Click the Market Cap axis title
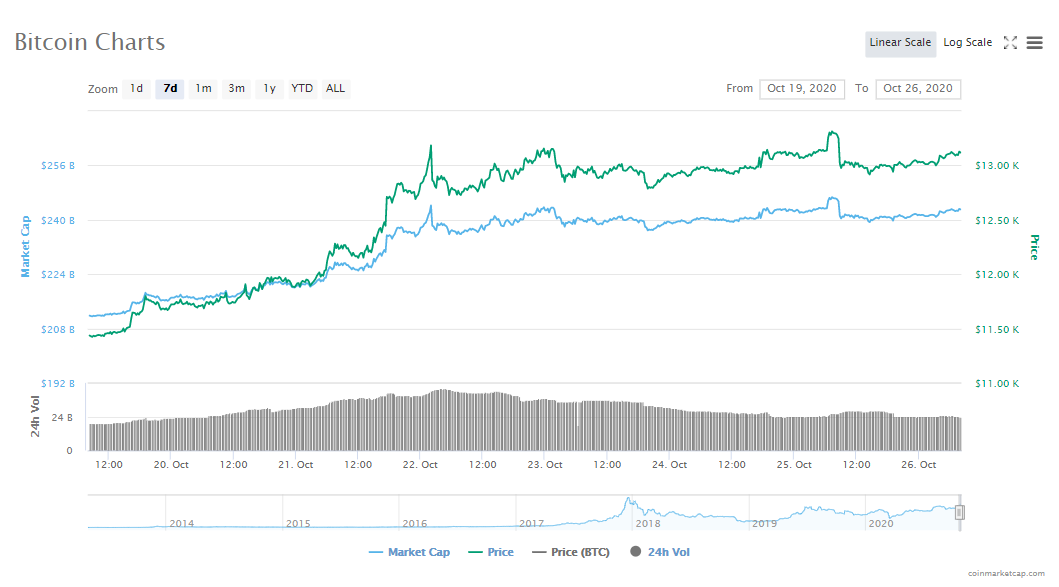This screenshot has width=1059, height=587. [26, 247]
